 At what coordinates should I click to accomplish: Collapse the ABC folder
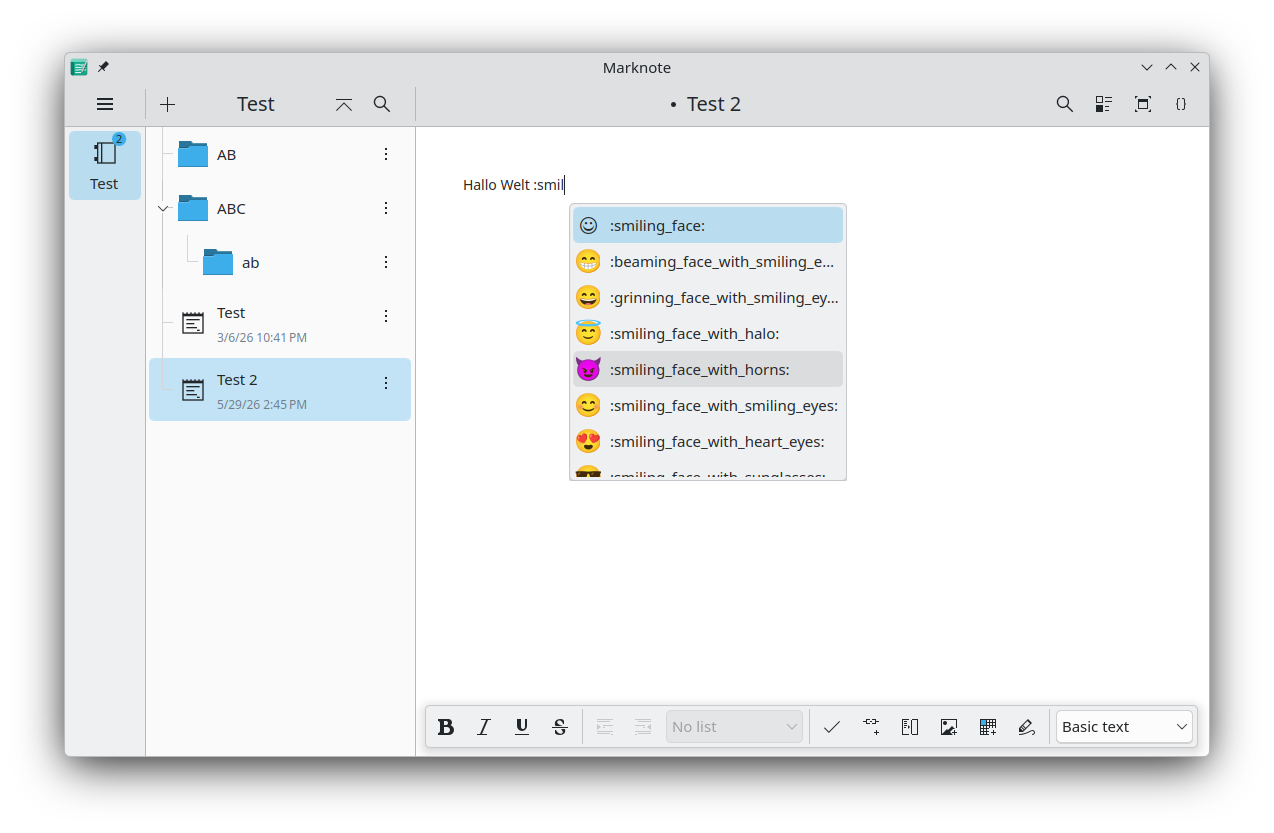tap(164, 209)
